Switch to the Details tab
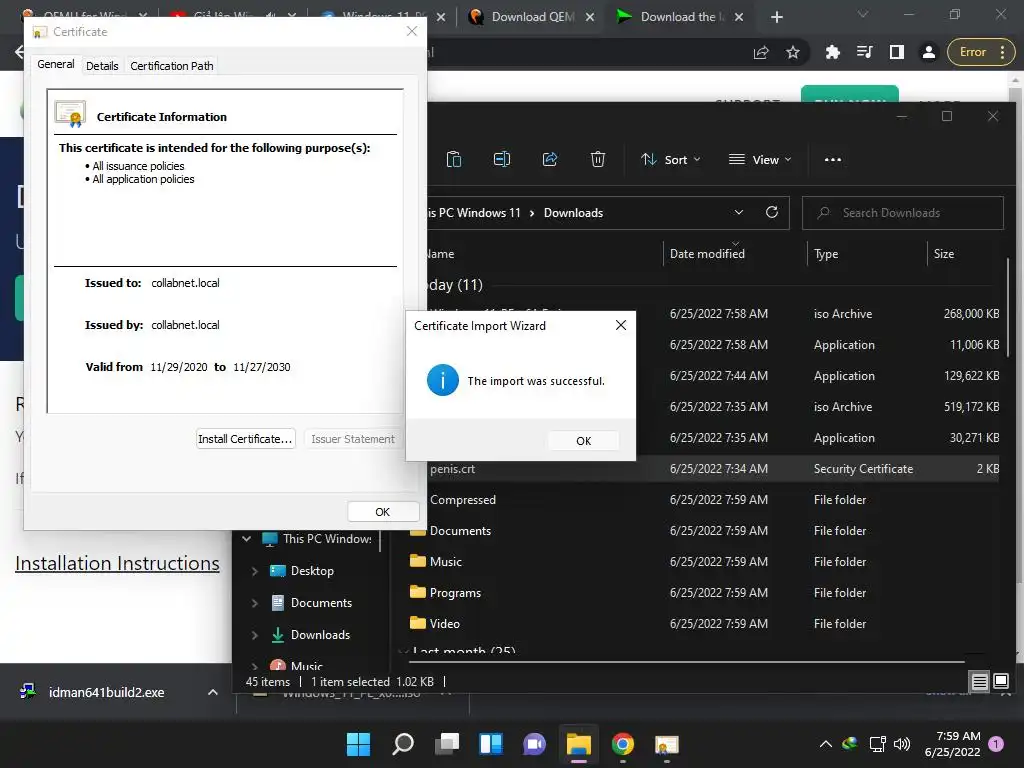The width and height of the screenshot is (1024, 768). tap(102, 66)
